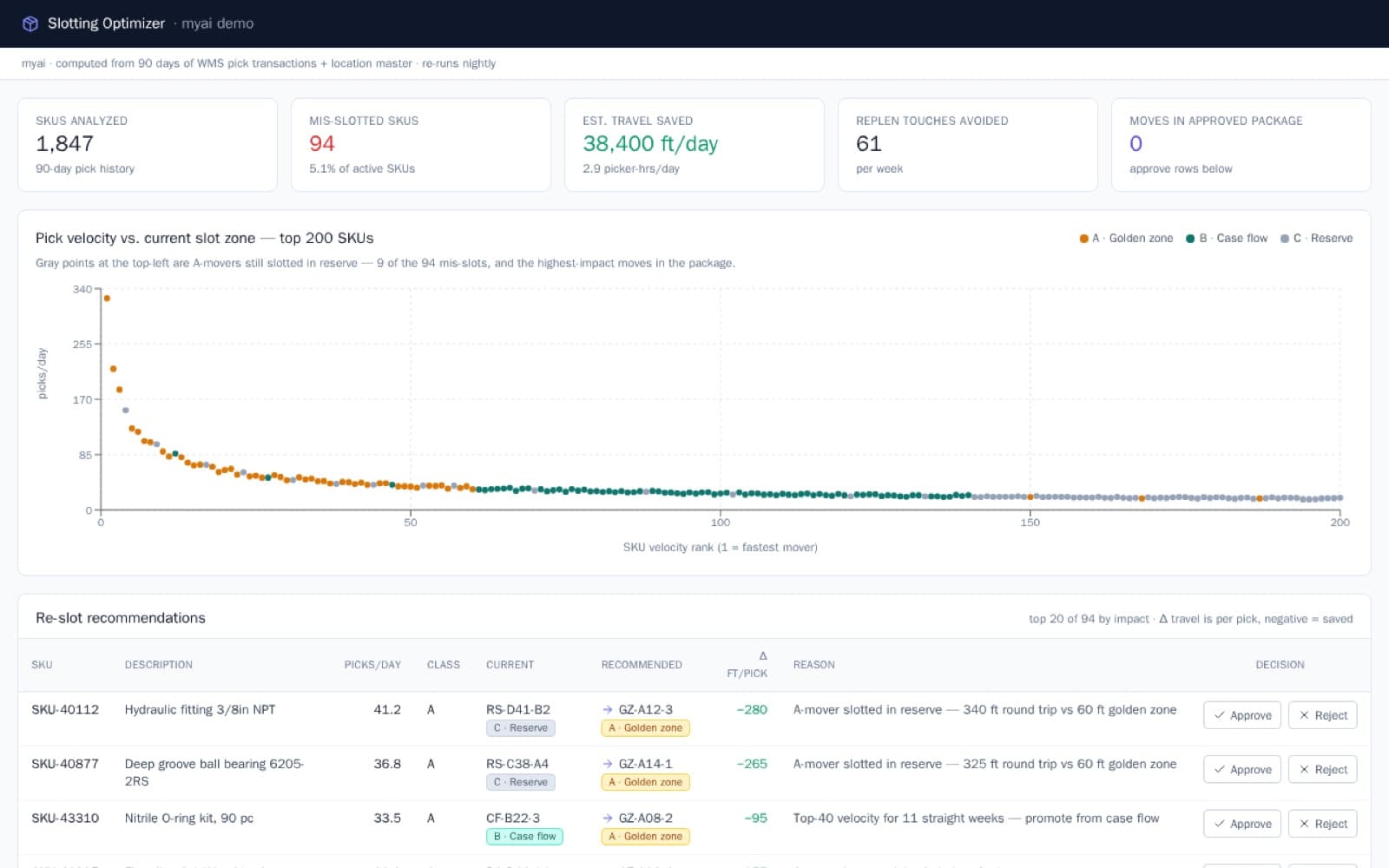Click the CLASS column header
Image resolution: width=1389 pixels, height=868 pixels.
pyautogui.click(x=444, y=665)
